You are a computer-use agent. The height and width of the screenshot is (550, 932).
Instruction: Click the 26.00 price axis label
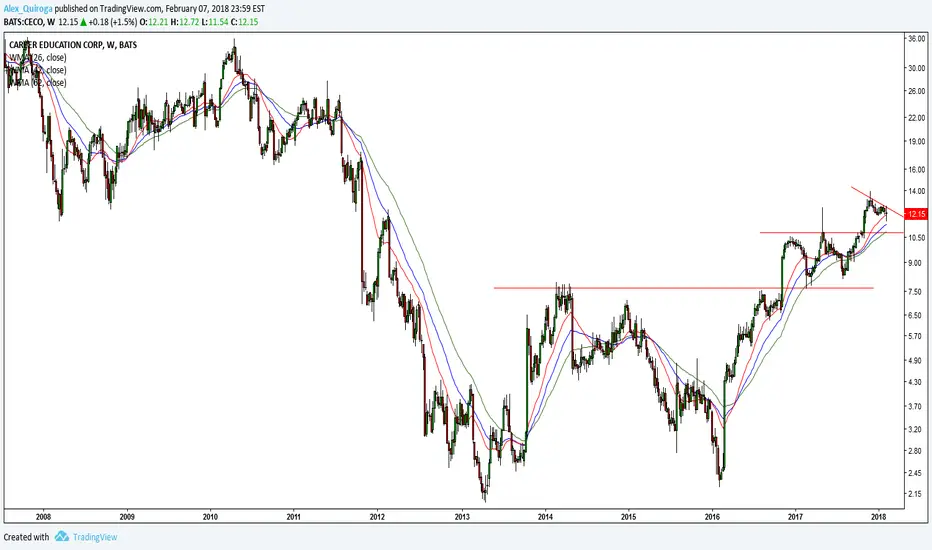click(x=917, y=91)
